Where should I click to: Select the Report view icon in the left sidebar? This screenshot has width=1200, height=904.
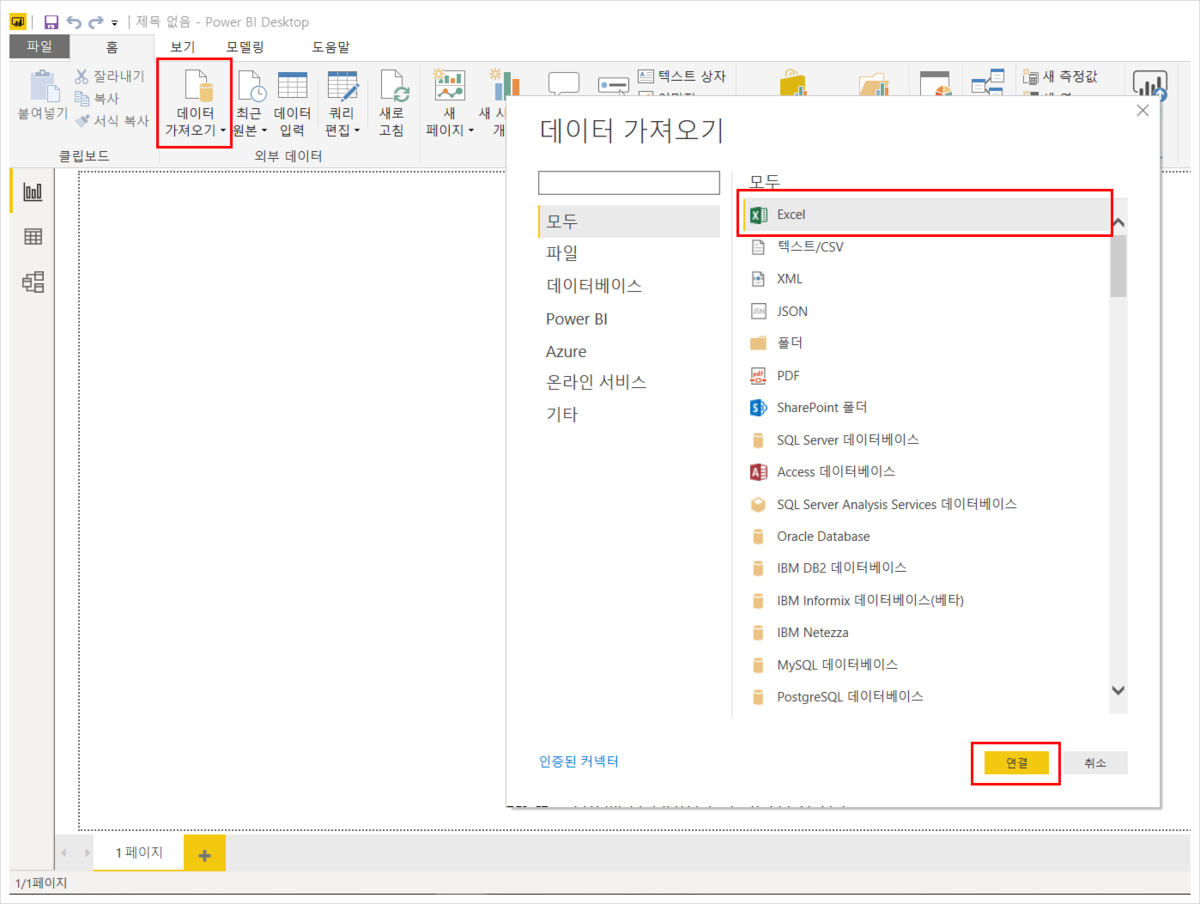[x=33, y=191]
